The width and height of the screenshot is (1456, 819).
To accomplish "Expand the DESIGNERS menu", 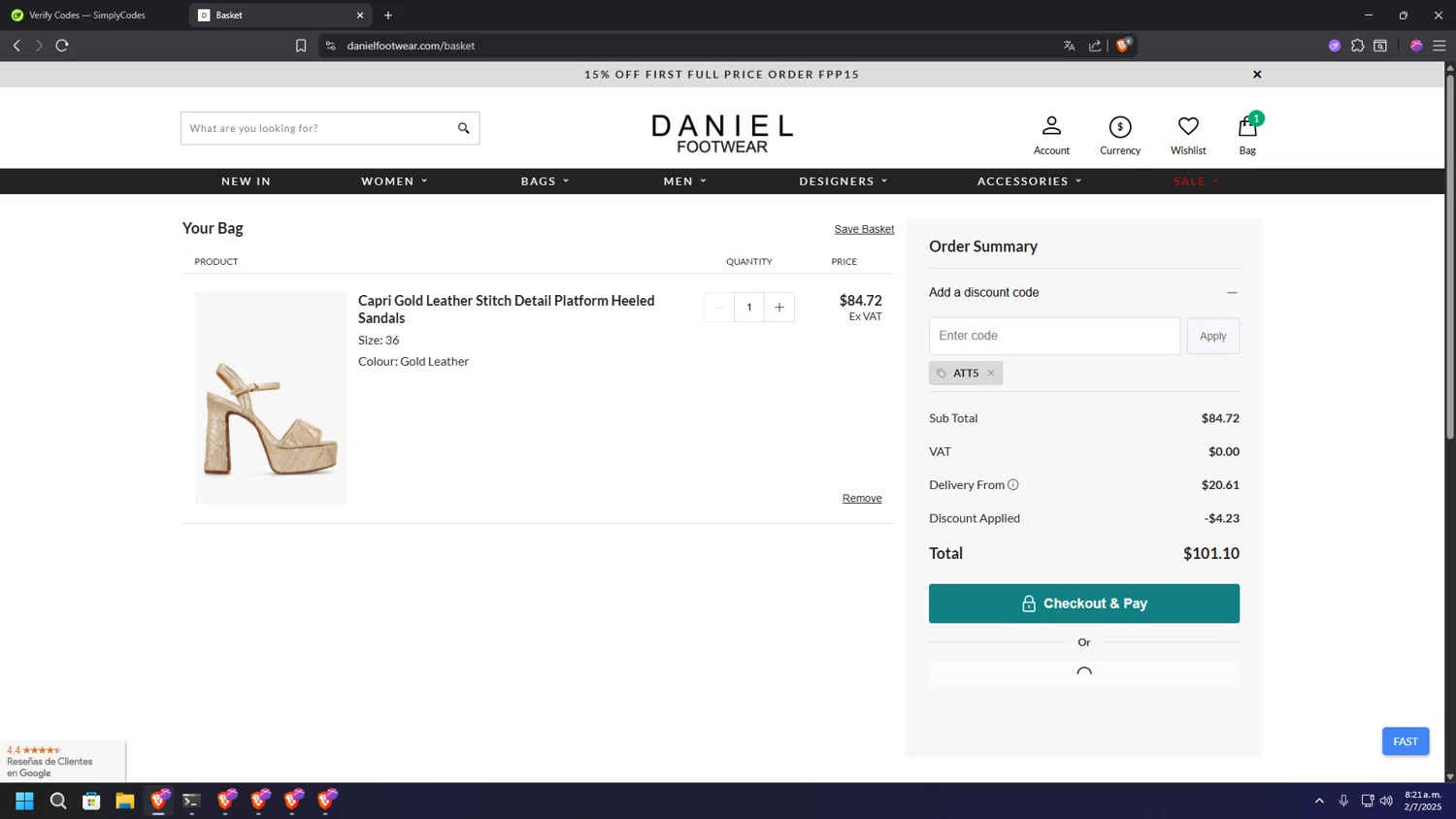I will click(844, 181).
